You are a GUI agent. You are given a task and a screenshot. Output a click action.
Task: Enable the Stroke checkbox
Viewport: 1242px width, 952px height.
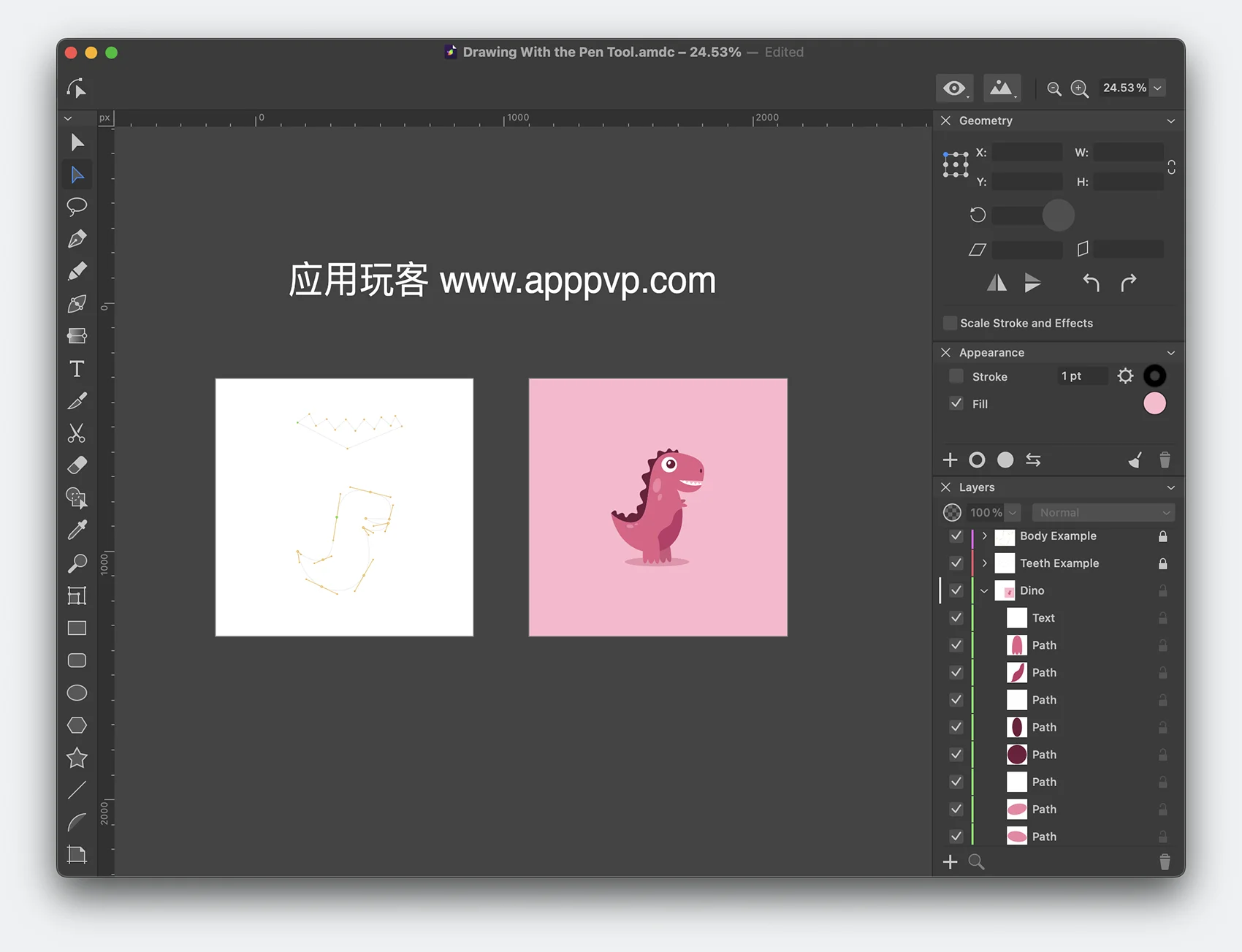(956, 376)
